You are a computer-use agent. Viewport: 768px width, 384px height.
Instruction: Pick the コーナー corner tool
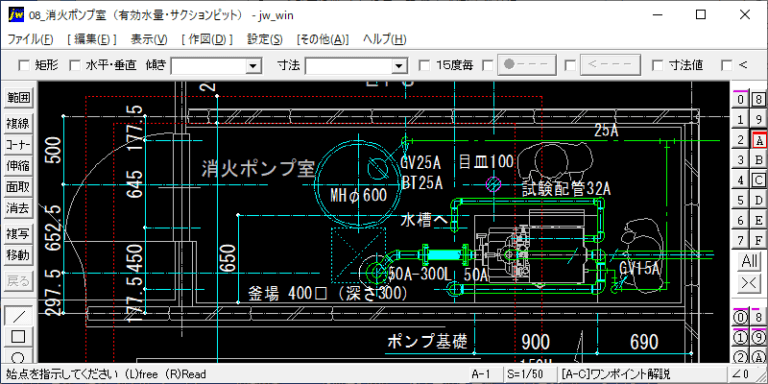click(18, 145)
